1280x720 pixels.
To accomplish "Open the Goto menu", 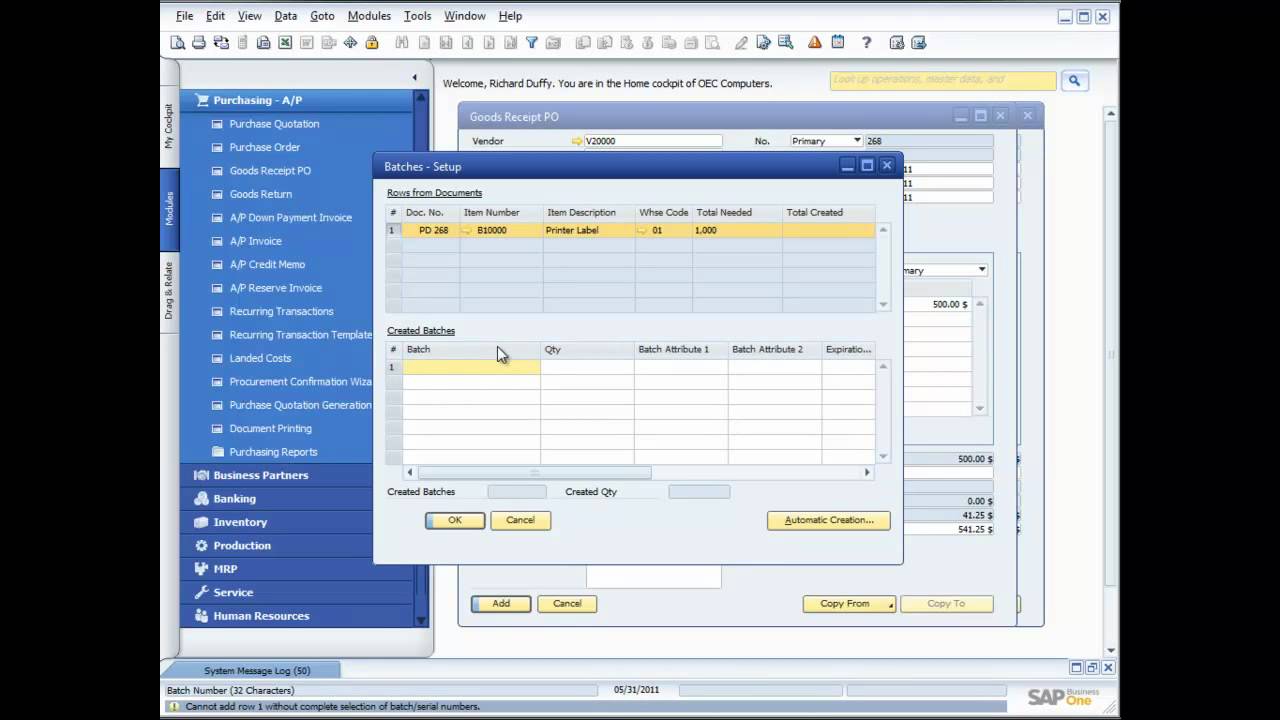I will [x=322, y=16].
